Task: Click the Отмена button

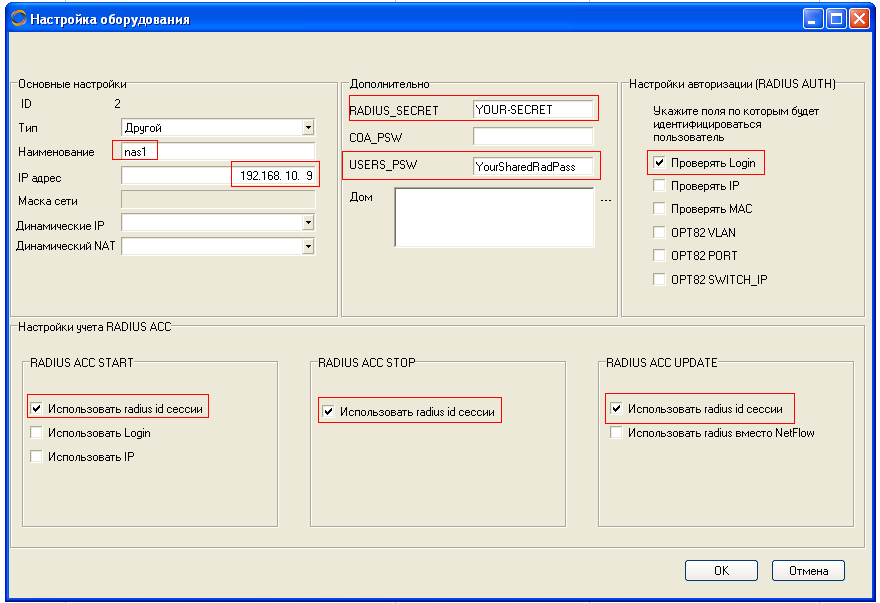Action: coord(808,571)
